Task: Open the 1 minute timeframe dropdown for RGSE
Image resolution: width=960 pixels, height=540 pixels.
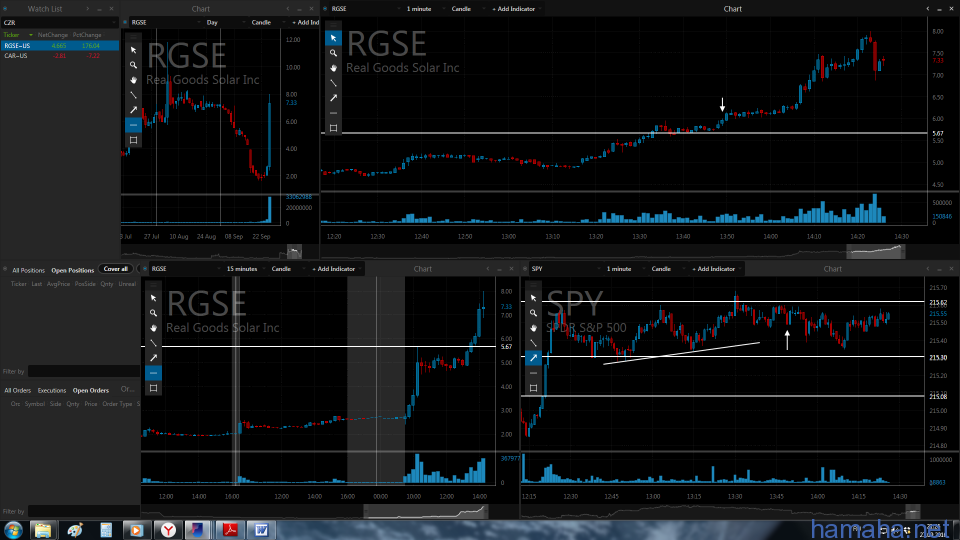Action: pos(424,9)
